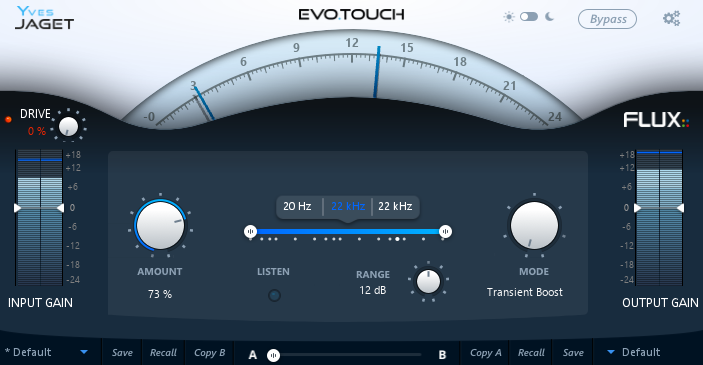Screen dimensions: 703x365
Task: Click the Drive knob
Action: (68, 126)
